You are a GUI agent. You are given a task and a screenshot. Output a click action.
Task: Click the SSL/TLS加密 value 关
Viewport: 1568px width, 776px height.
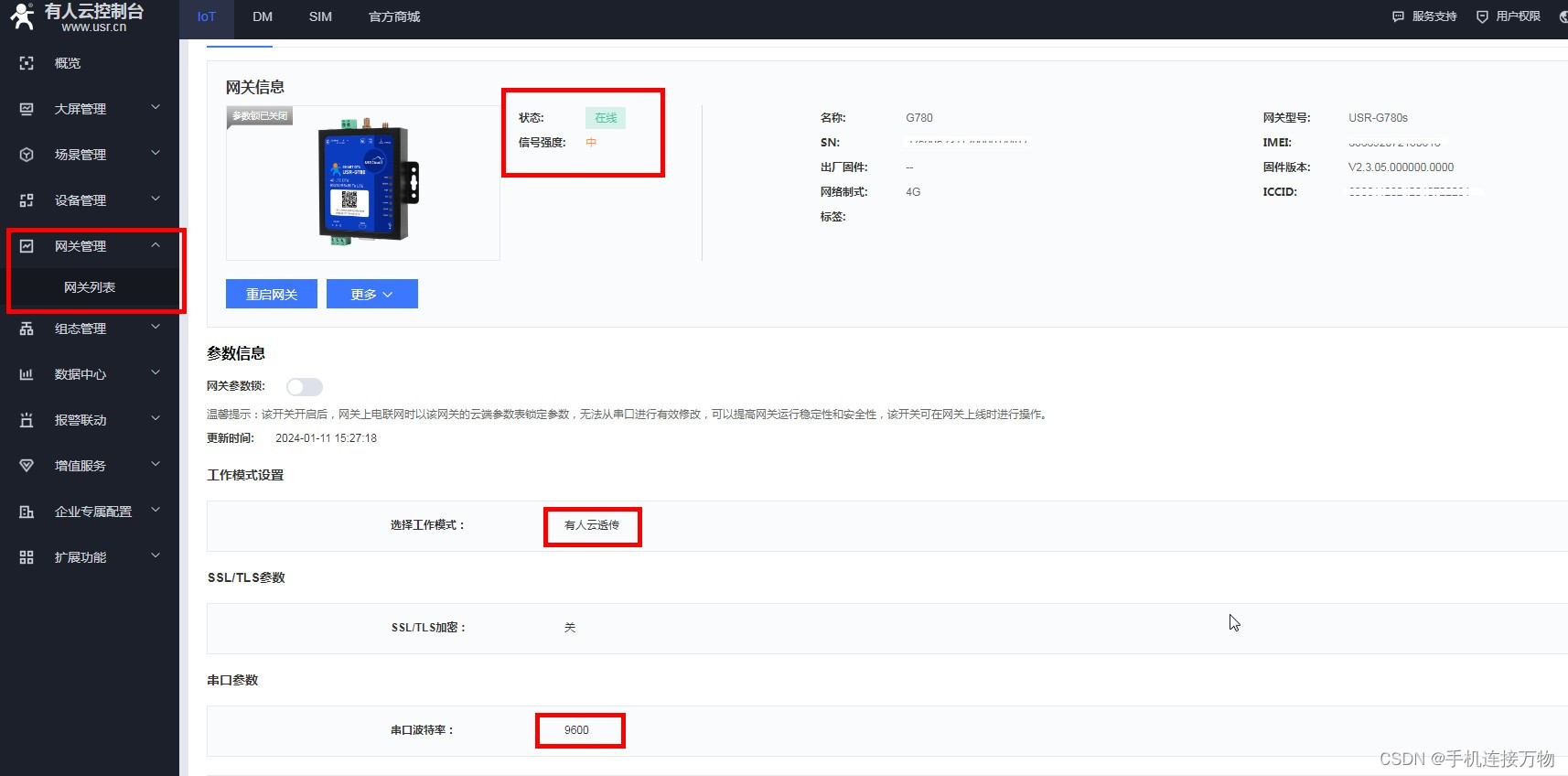[x=570, y=628]
